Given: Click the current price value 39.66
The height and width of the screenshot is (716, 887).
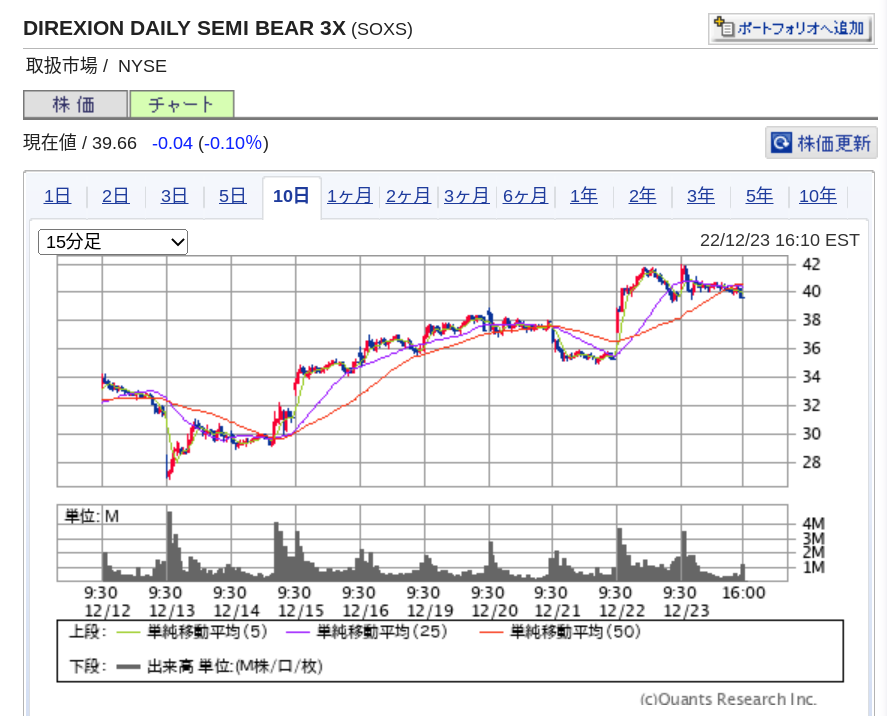Looking at the screenshot, I should pyautogui.click(x=114, y=143).
